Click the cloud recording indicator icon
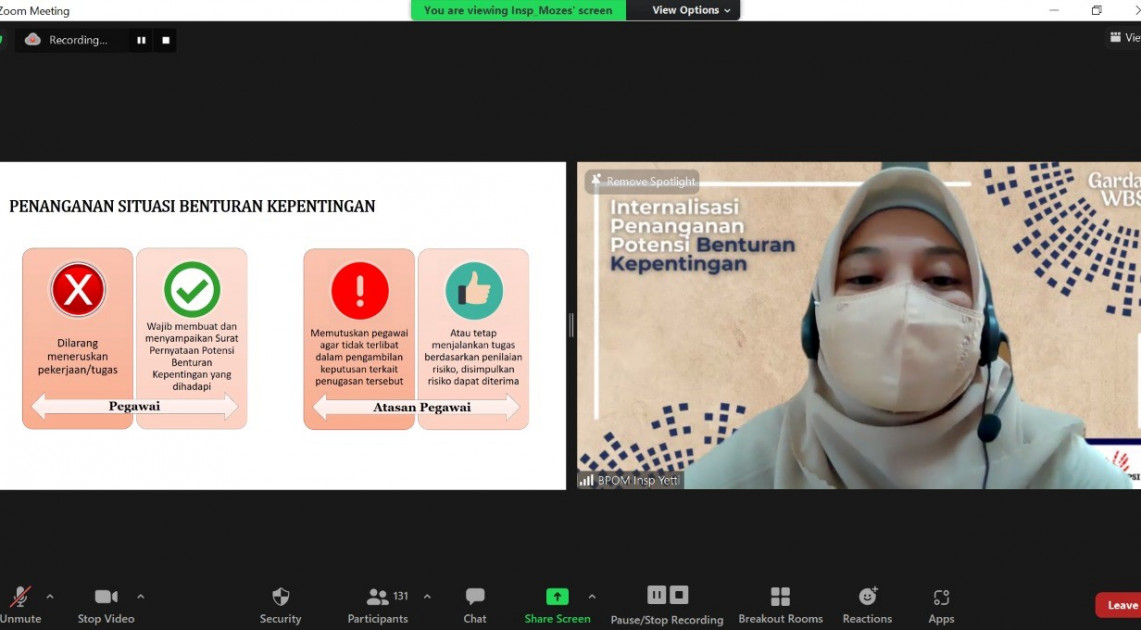The image size is (1141, 630). coord(33,40)
